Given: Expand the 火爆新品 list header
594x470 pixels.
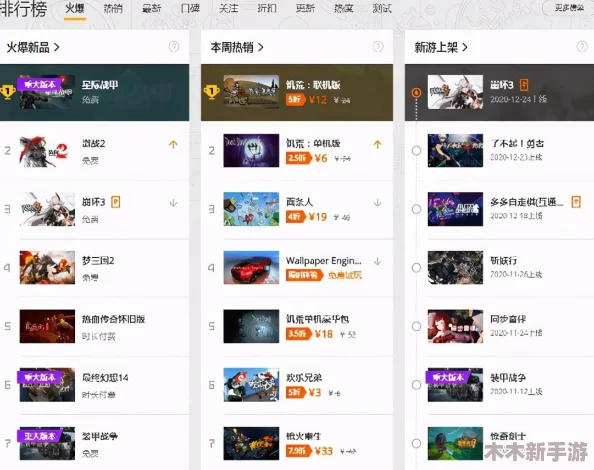Looking at the screenshot, I should tap(33, 47).
